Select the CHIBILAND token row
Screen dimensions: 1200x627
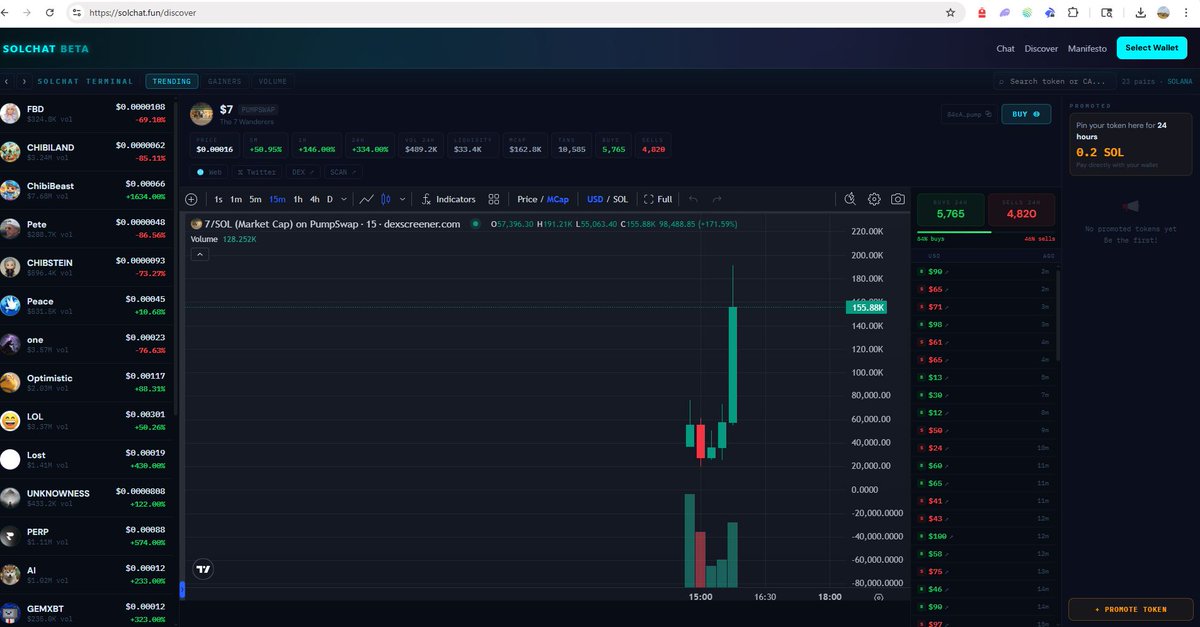click(87, 151)
